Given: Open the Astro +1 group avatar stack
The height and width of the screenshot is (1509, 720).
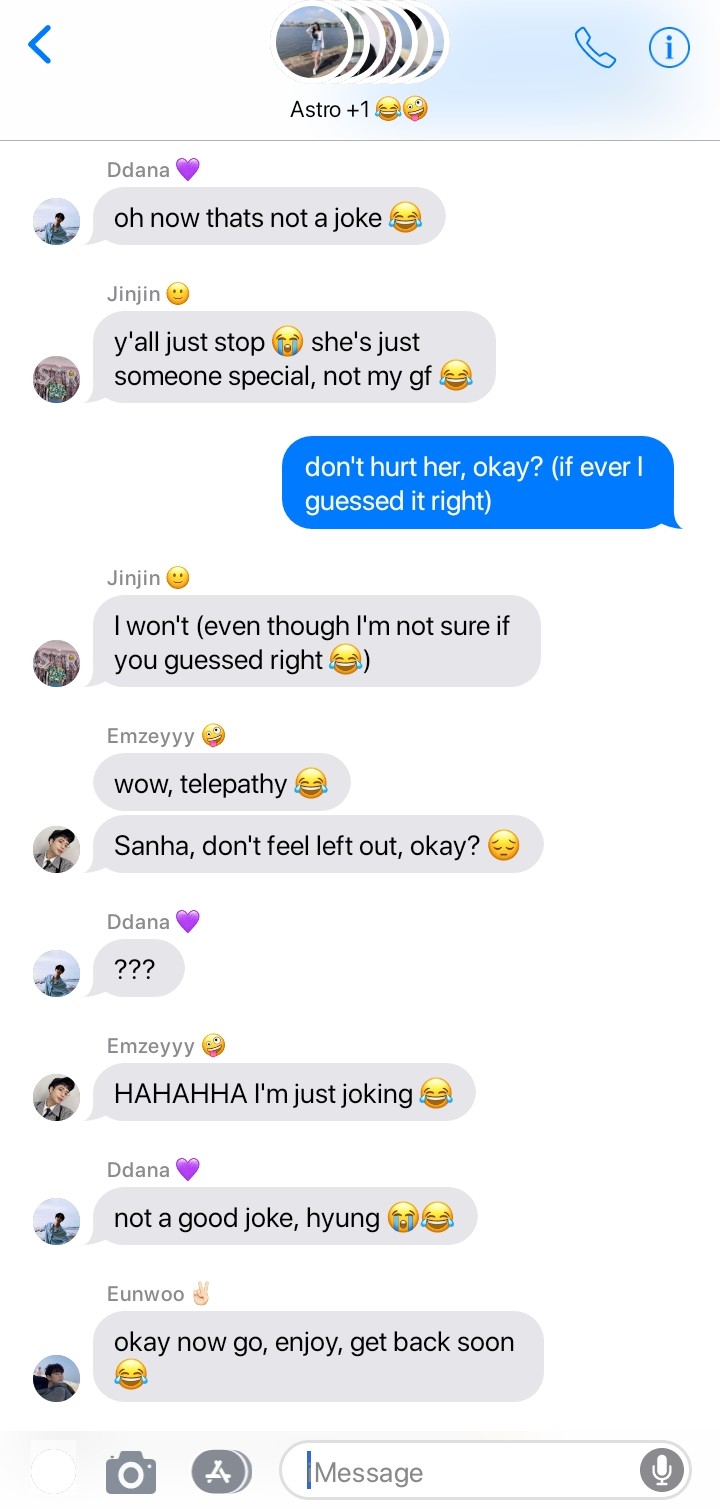Looking at the screenshot, I should (360, 42).
